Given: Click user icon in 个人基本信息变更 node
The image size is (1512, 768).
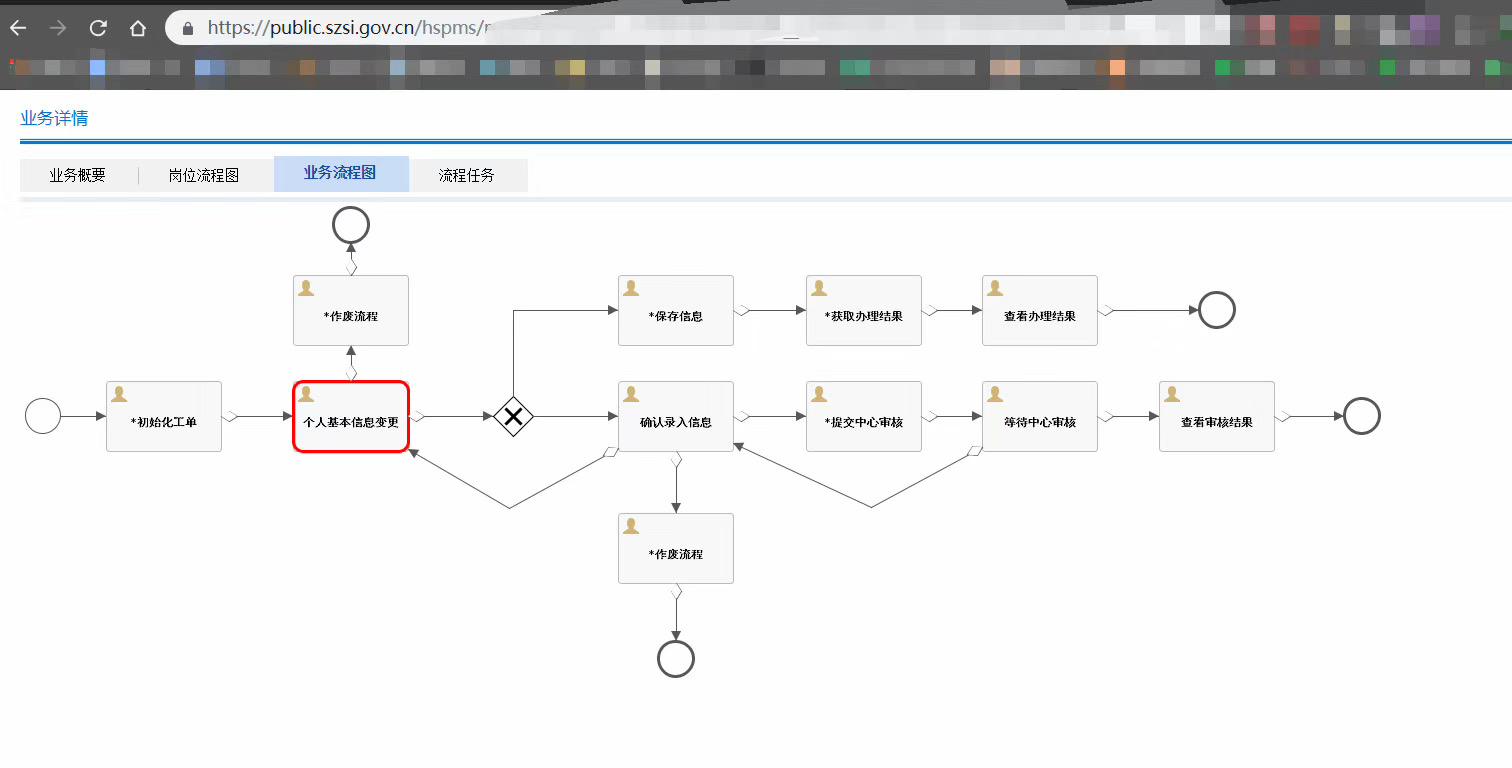Looking at the screenshot, I should tap(306, 394).
